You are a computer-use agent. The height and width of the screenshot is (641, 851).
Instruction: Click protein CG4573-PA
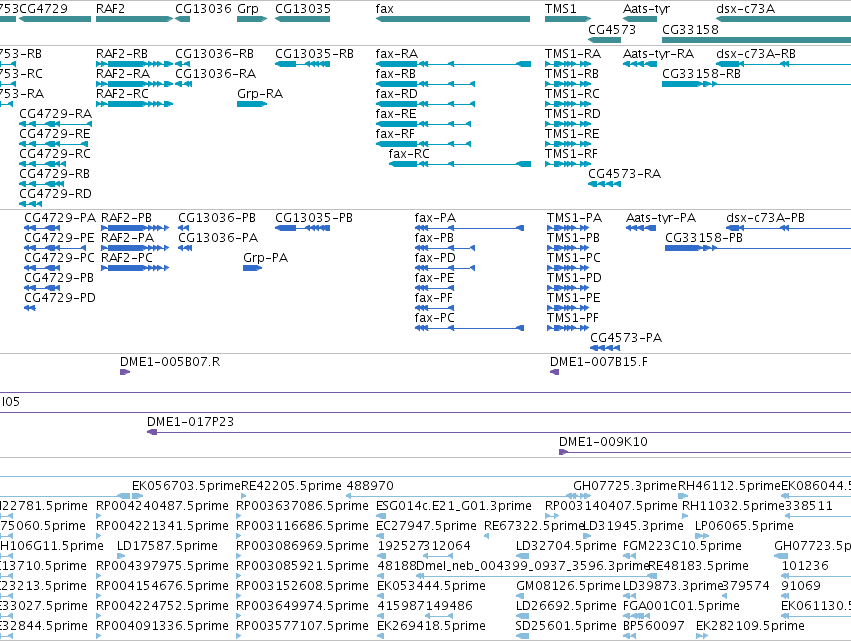pos(605,348)
